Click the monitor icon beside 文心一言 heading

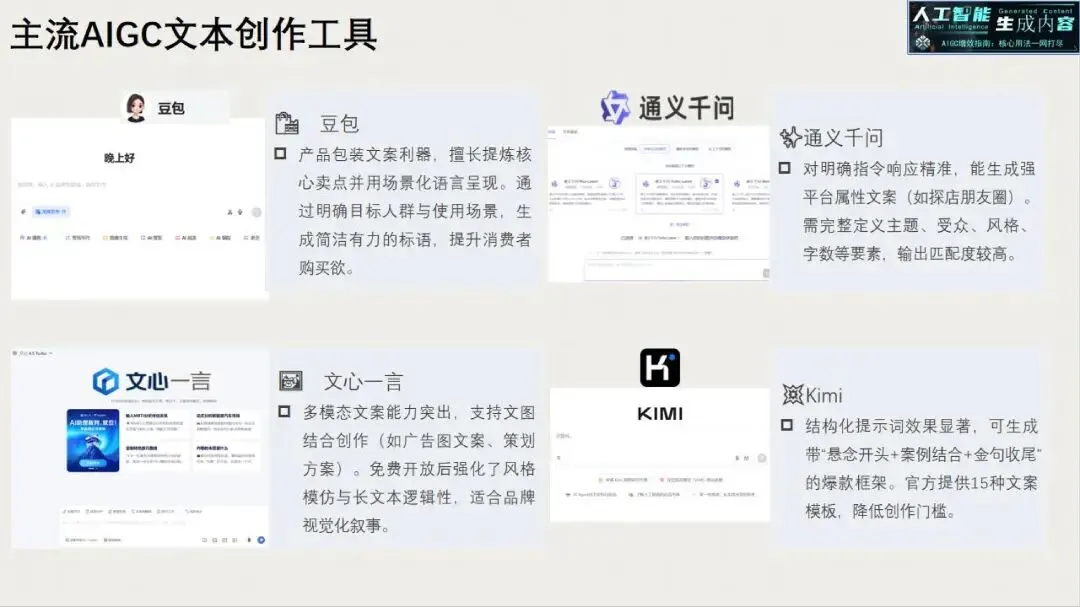[x=291, y=380]
